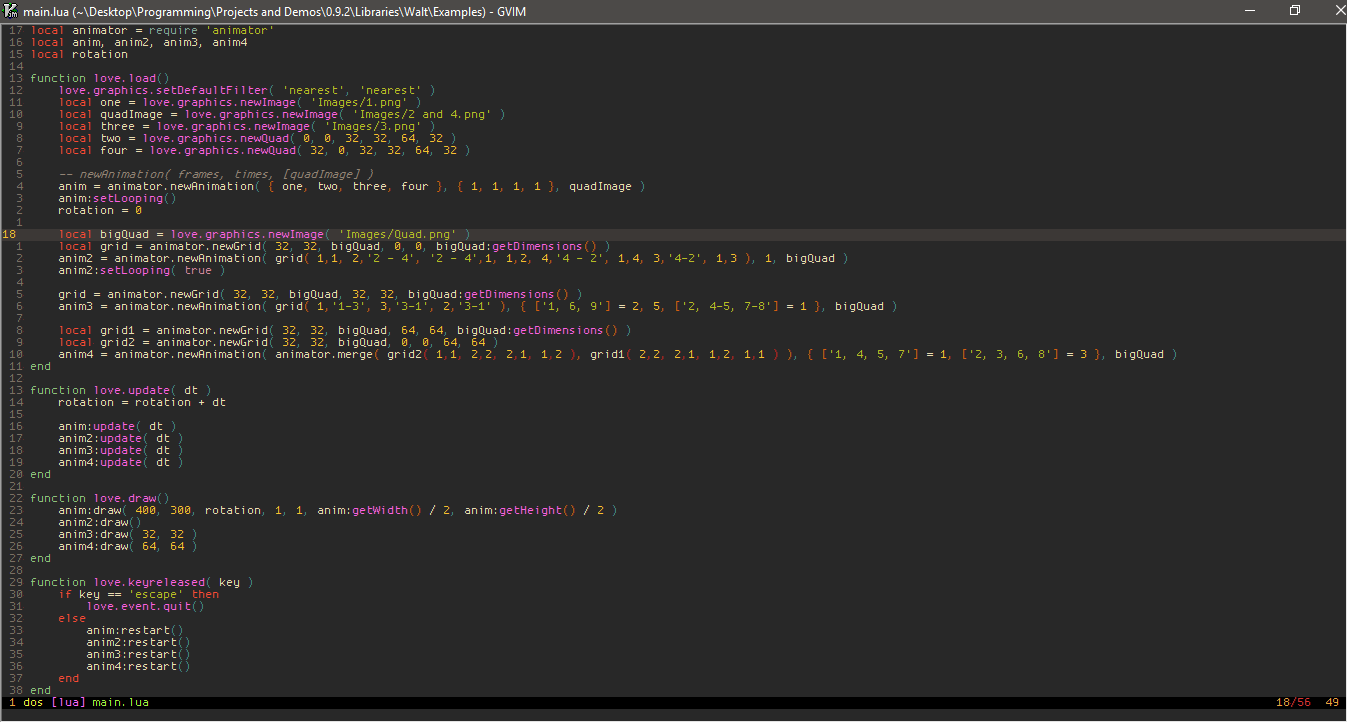Click the 'local two = love.graphics.newQuad' line
This screenshot has width=1347, height=722.
pos(257,138)
